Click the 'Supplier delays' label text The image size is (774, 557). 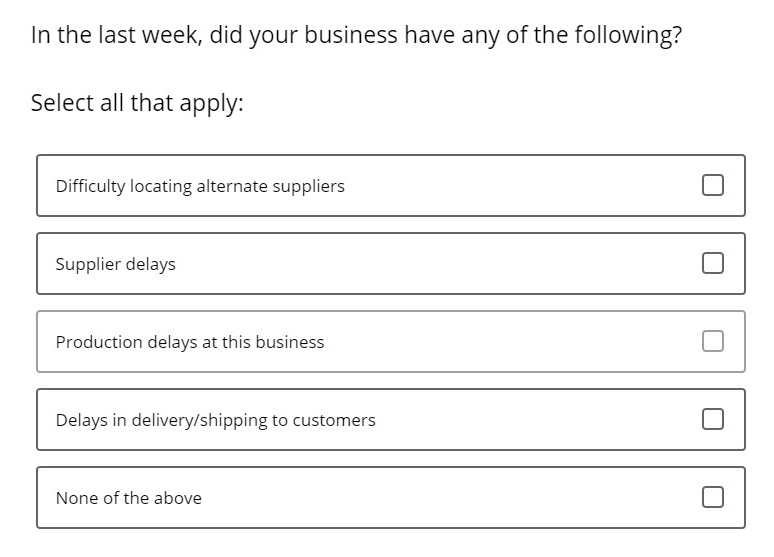(x=116, y=264)
